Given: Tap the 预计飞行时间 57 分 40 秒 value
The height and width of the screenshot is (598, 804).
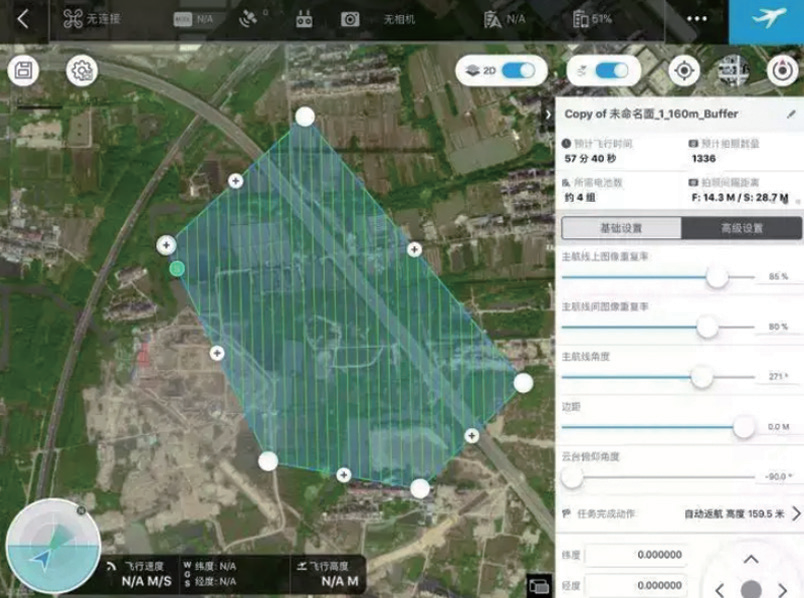Looking at the screenshot, I should tap(590, 158).
